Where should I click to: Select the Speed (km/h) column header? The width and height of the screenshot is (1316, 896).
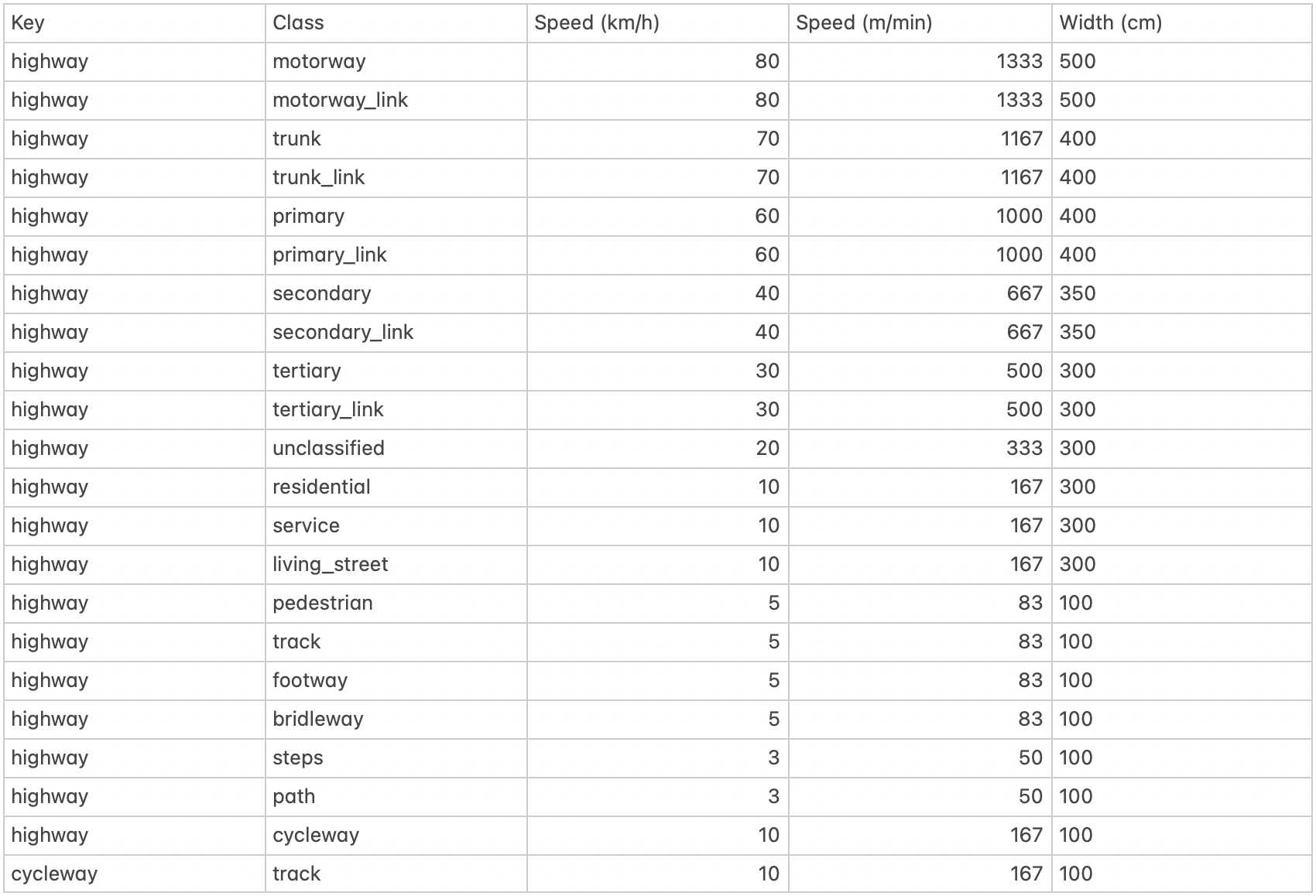point(596,23)
